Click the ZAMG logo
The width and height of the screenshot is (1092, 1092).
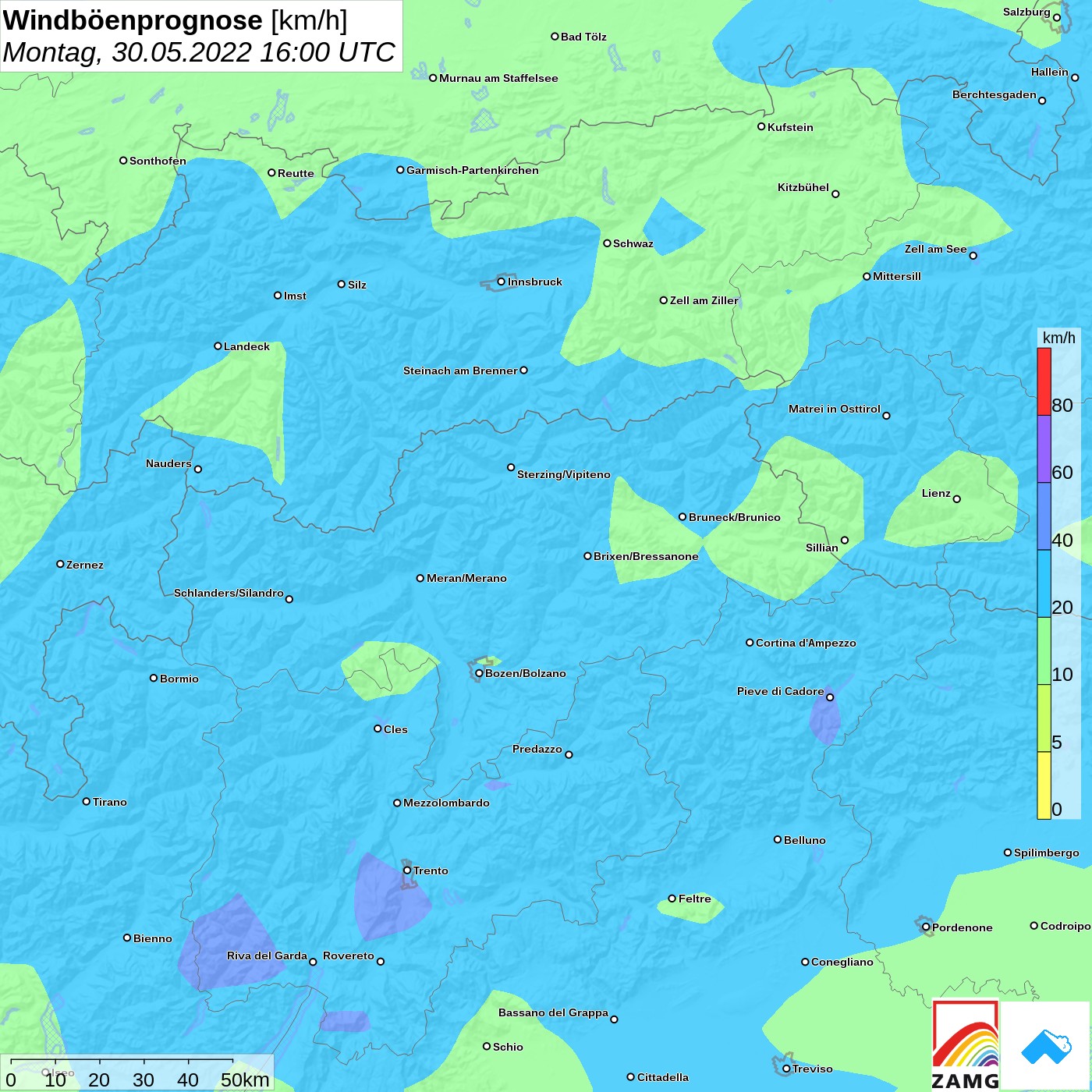(966, 1045)
